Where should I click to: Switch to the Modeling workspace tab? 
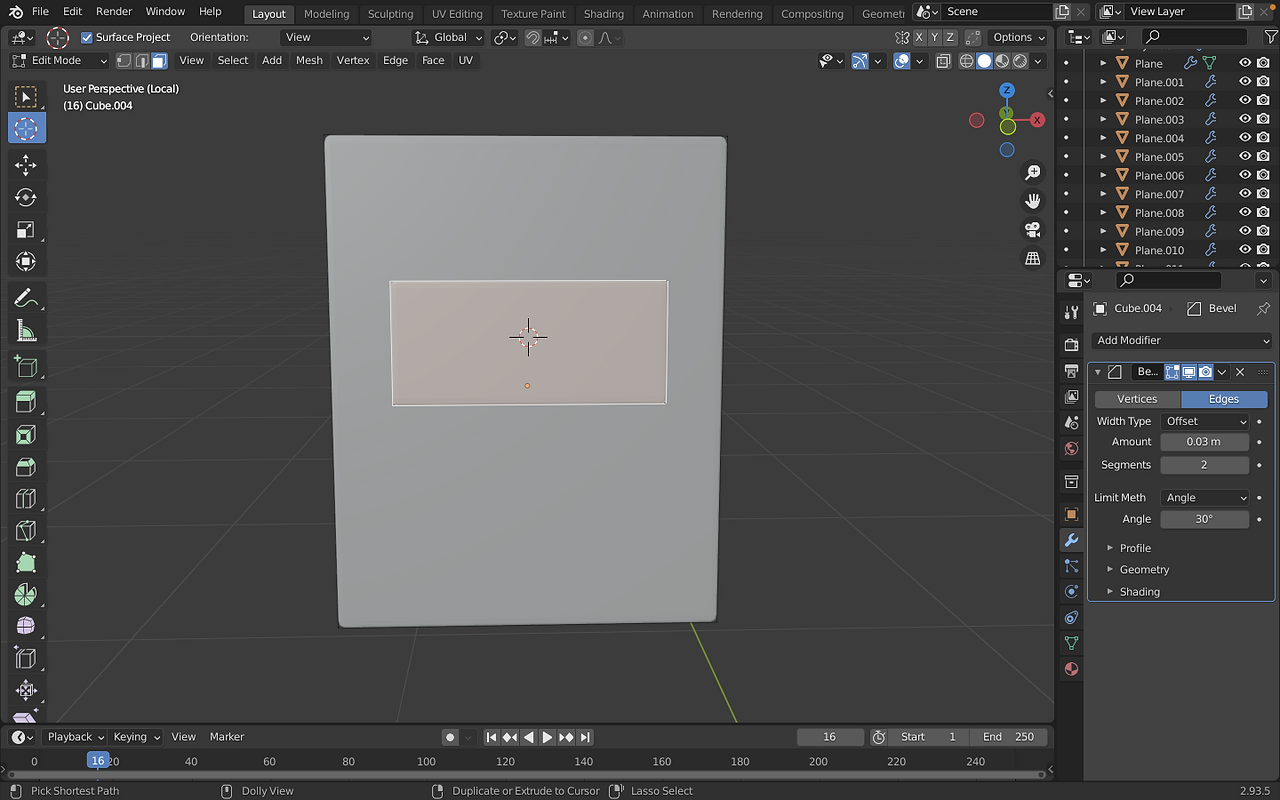coord(326,14)
